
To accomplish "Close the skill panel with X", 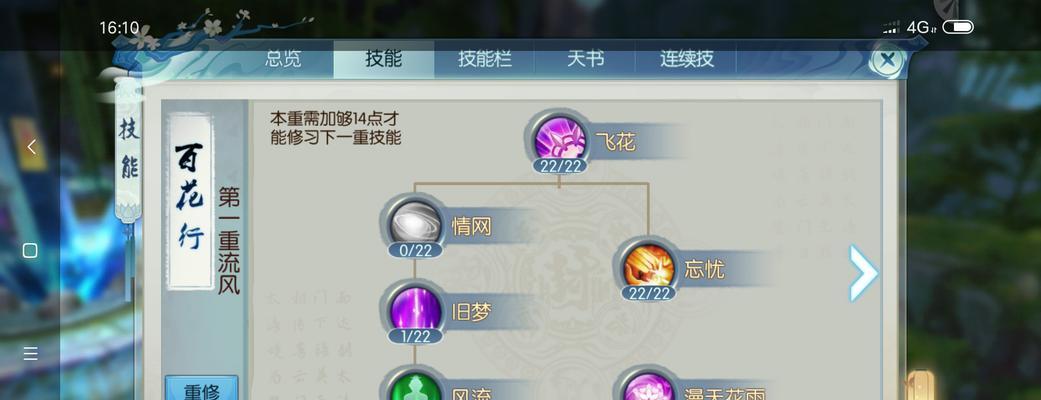I will pos(888,60).
